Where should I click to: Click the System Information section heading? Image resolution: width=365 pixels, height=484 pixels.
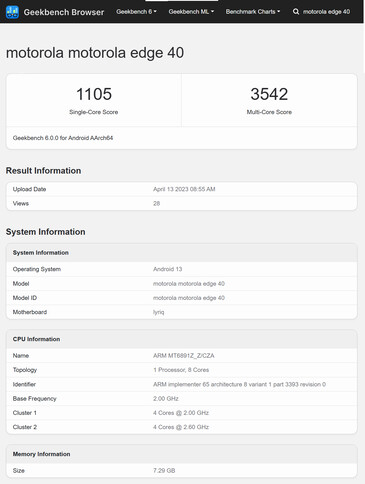pyautogui.click(x=45, y=232)
